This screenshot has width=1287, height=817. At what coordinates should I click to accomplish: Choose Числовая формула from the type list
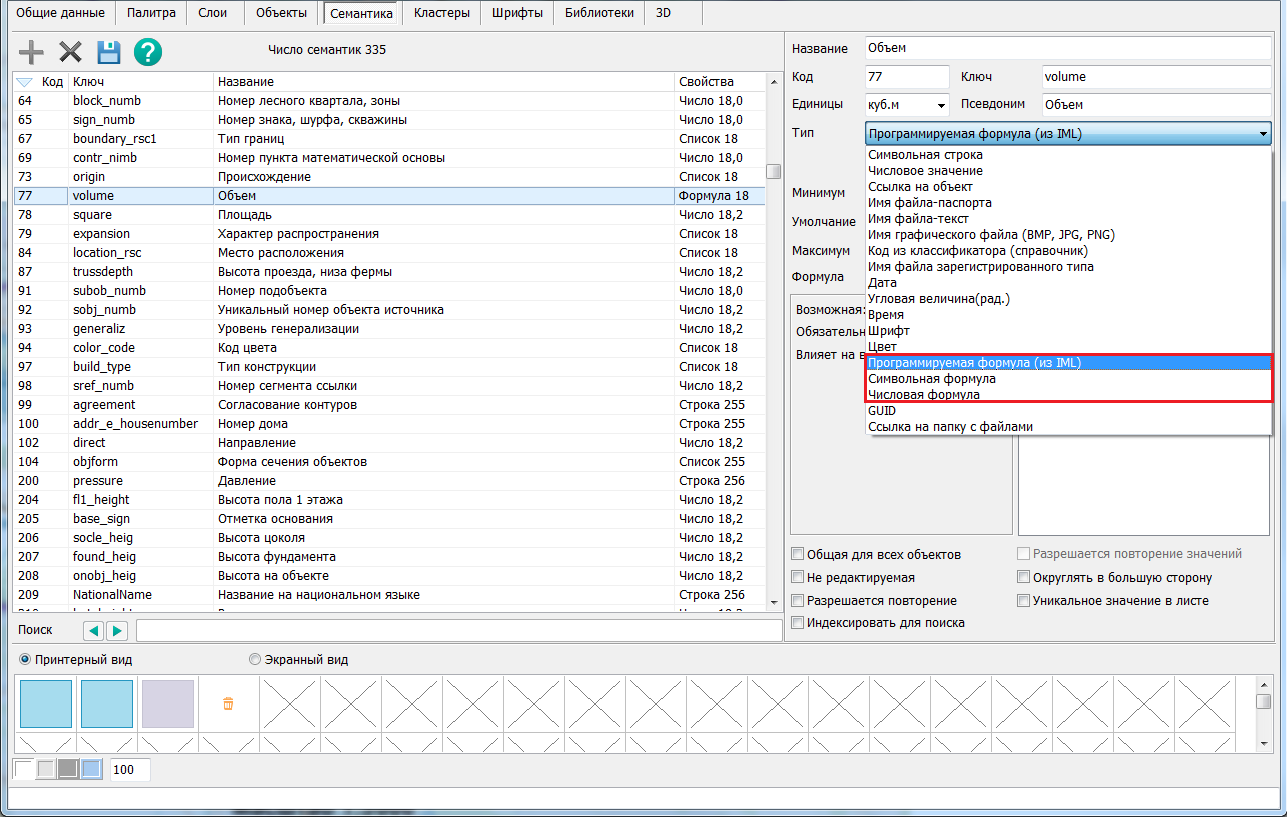[x=923, y=395]
